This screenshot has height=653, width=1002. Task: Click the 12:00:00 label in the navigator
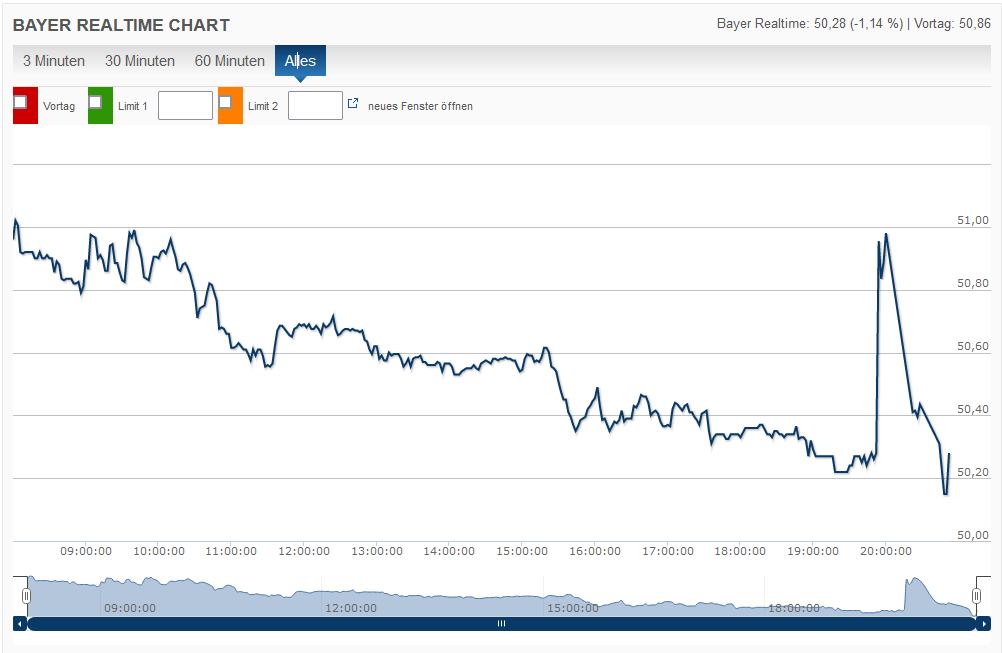pos(351,608)
